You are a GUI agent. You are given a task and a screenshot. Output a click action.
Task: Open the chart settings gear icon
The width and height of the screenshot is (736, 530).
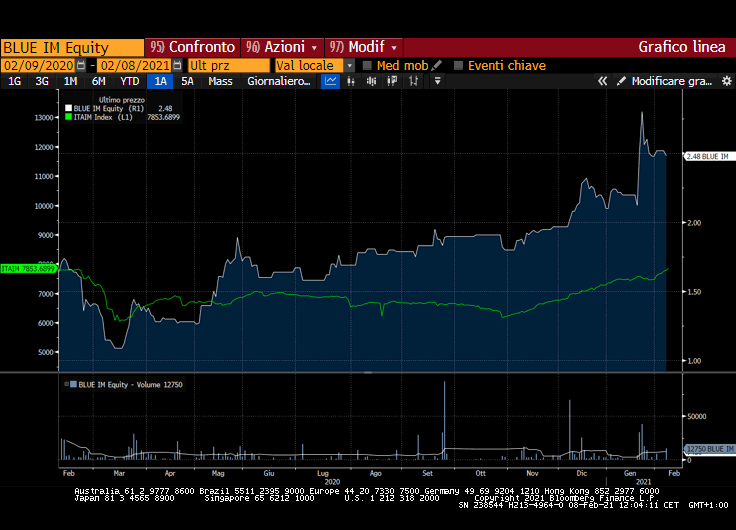tap(726, 81)
